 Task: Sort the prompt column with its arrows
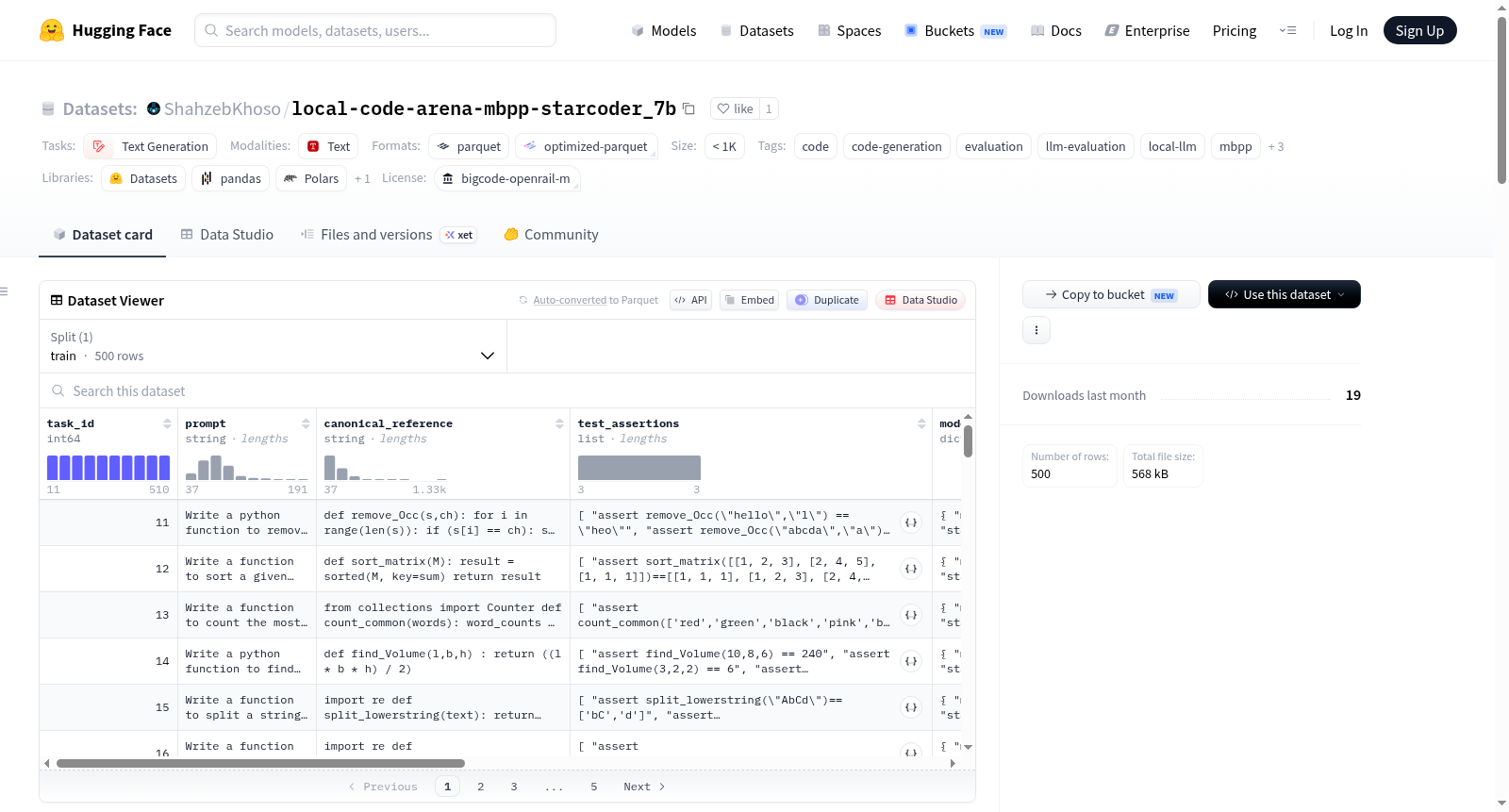pos(306,423)
